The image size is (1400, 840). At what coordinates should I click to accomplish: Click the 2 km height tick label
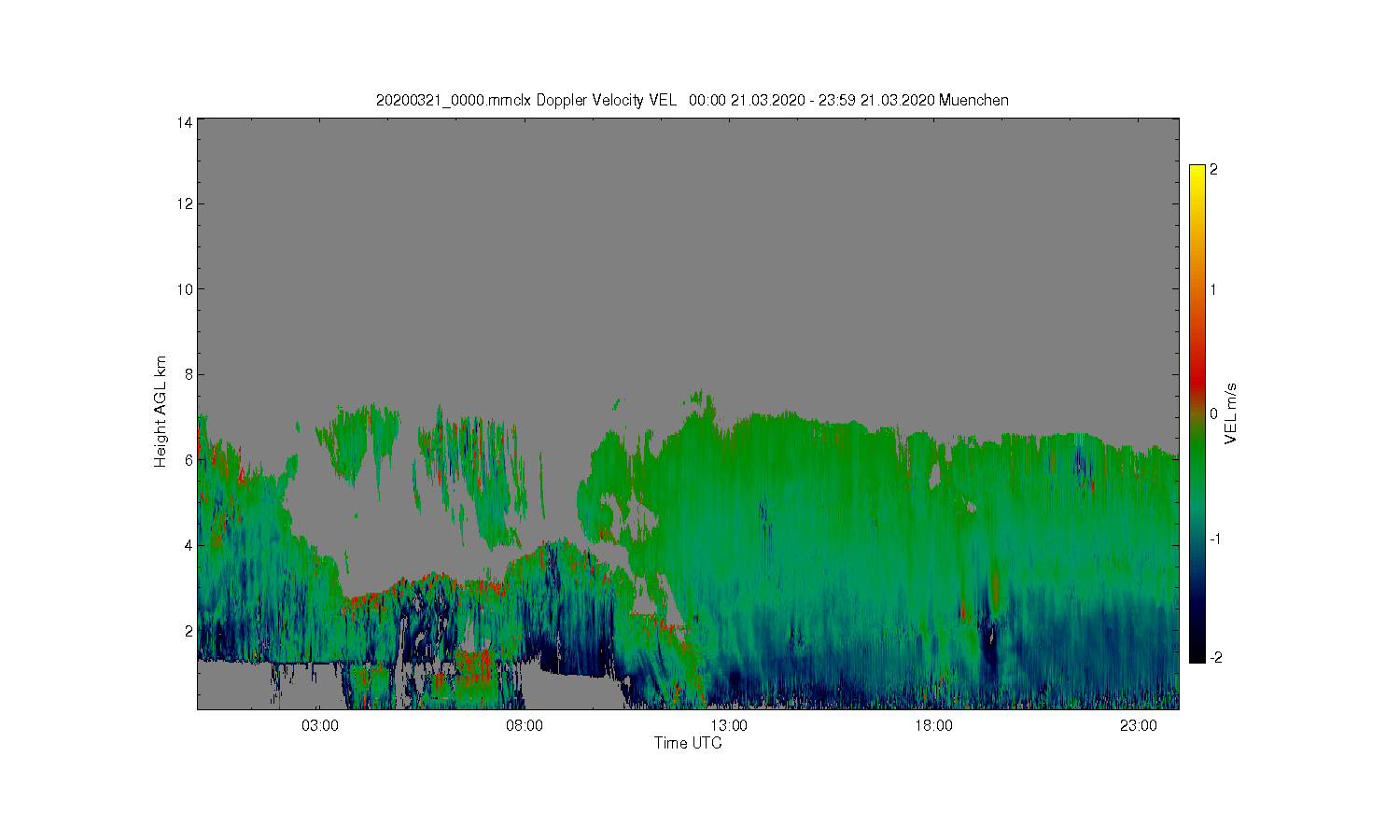click(x=189, y=631)
